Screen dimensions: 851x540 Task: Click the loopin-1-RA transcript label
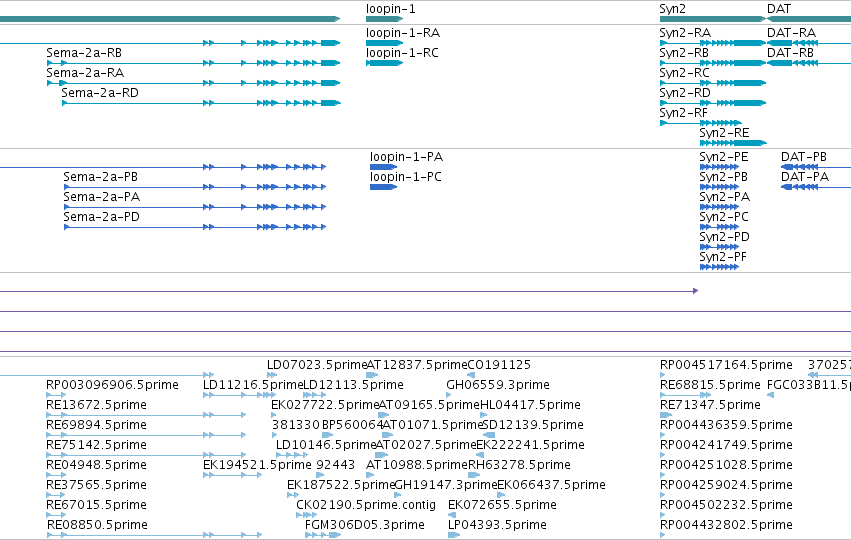(403, 33)
